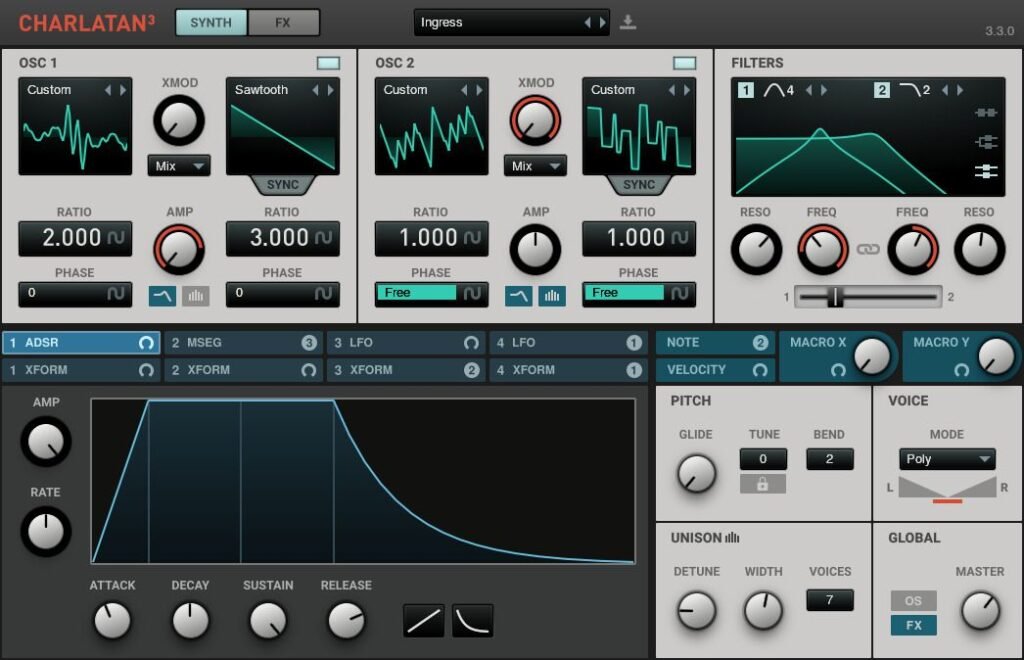1024x660 pixels.
Task: Select the linear curve icon under the envelope display
Action: coord(422,620)
